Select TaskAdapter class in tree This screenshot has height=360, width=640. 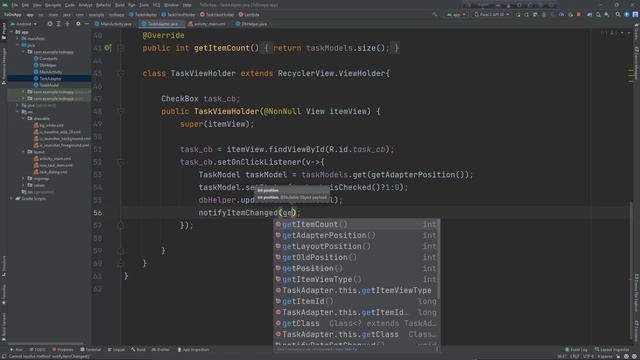point(47,78)
